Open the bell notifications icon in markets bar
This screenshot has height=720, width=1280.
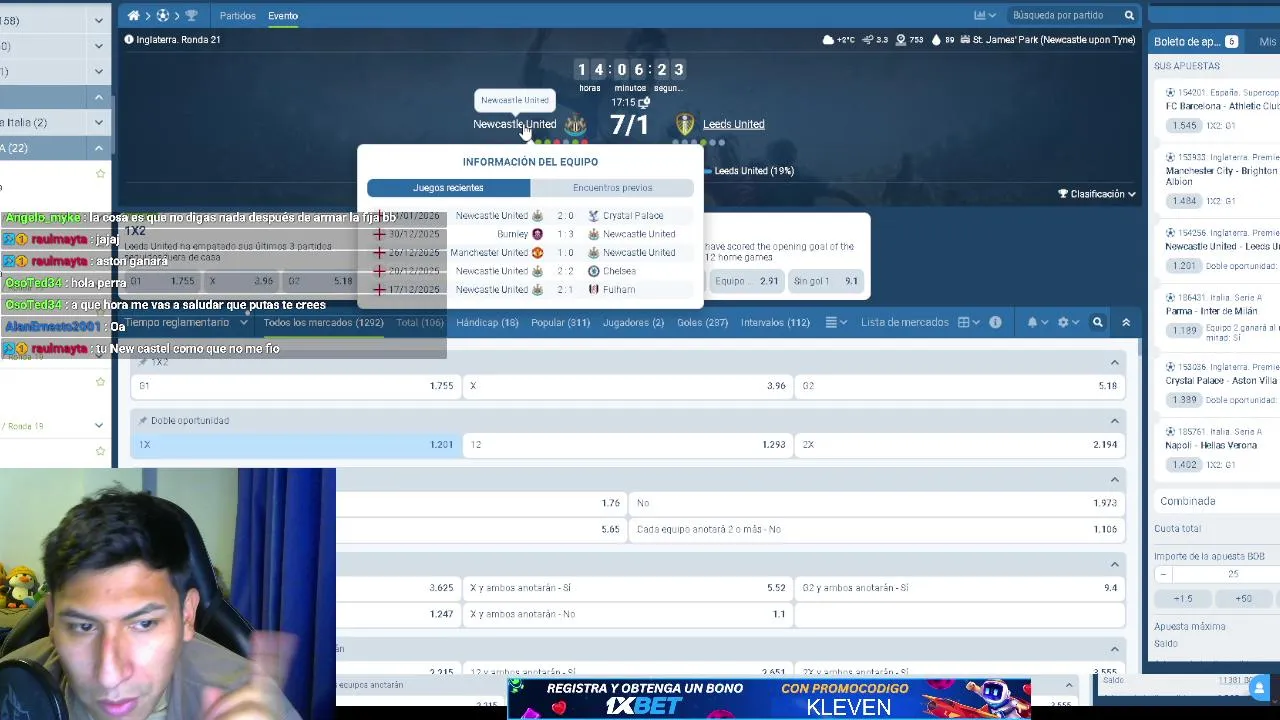[x=1036, y=322]
